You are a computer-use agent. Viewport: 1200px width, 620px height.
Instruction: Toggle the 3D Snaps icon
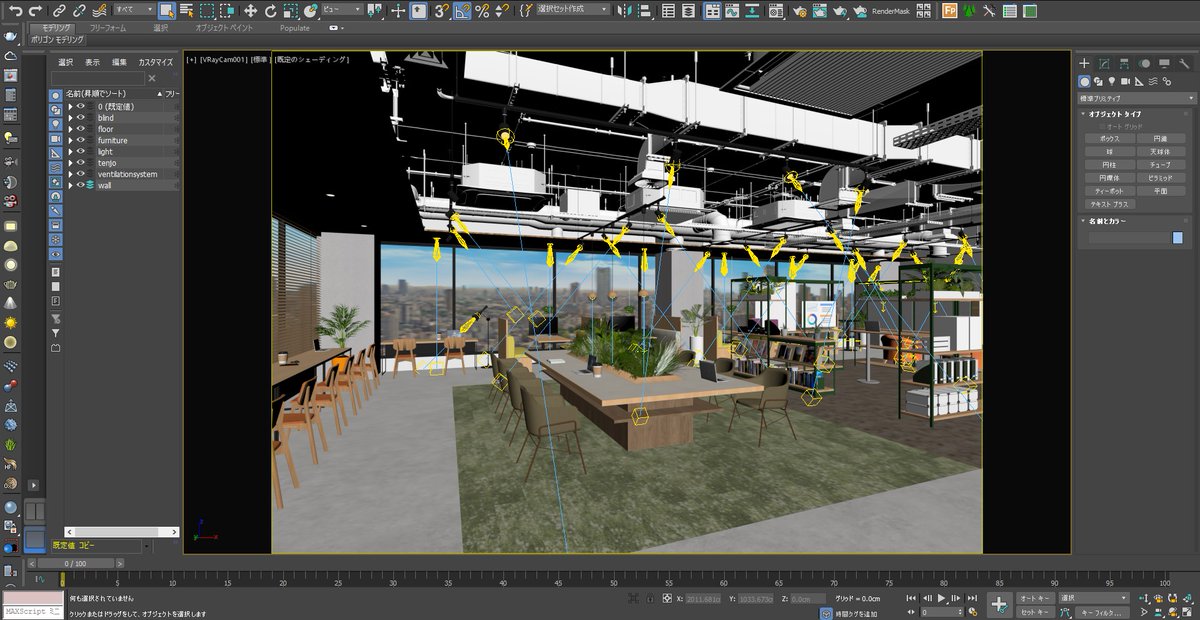point(441,11)
